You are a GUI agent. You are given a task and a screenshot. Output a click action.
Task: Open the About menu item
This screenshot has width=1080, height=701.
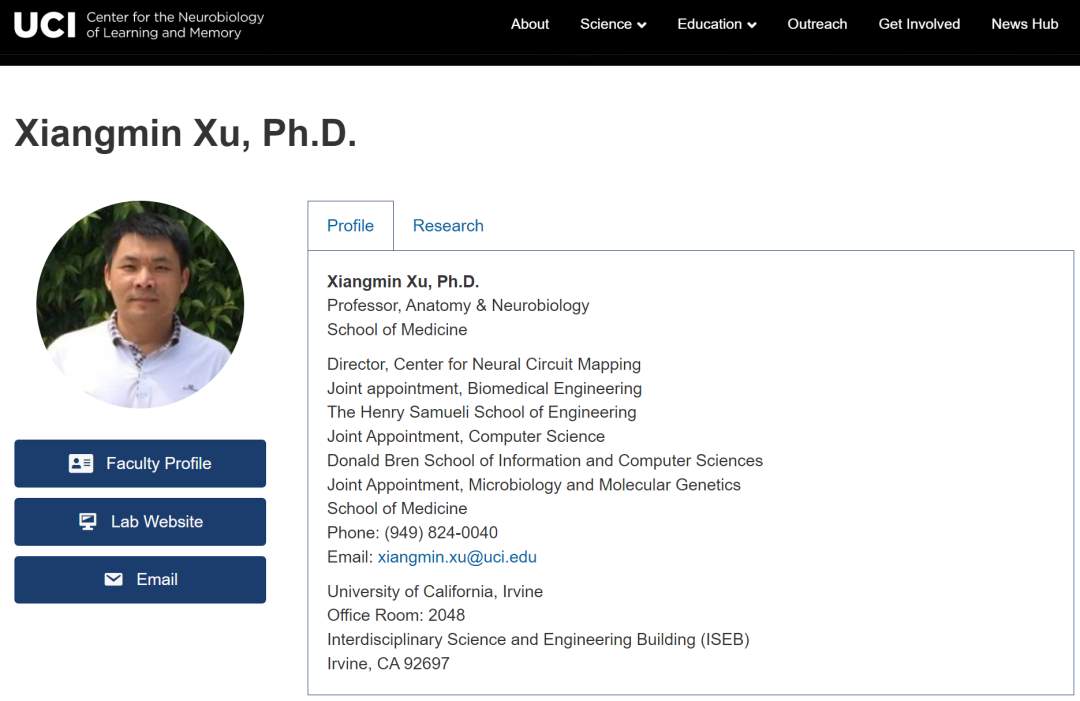click(530, 24)
